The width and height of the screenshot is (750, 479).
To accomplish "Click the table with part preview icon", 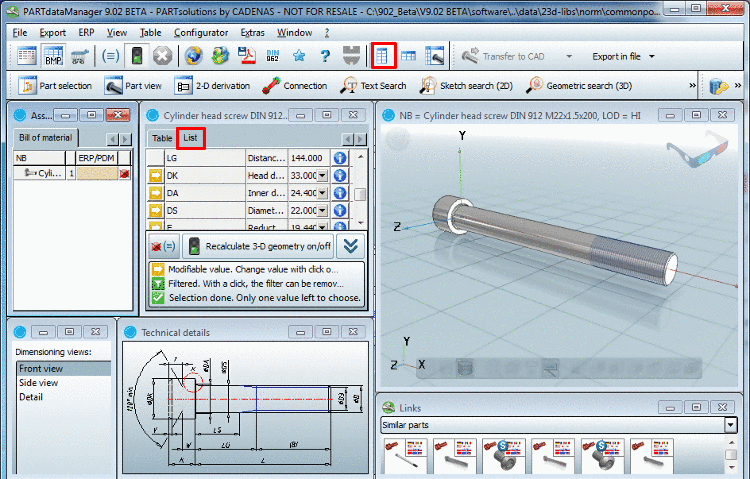I will click(x=434, y=56).
